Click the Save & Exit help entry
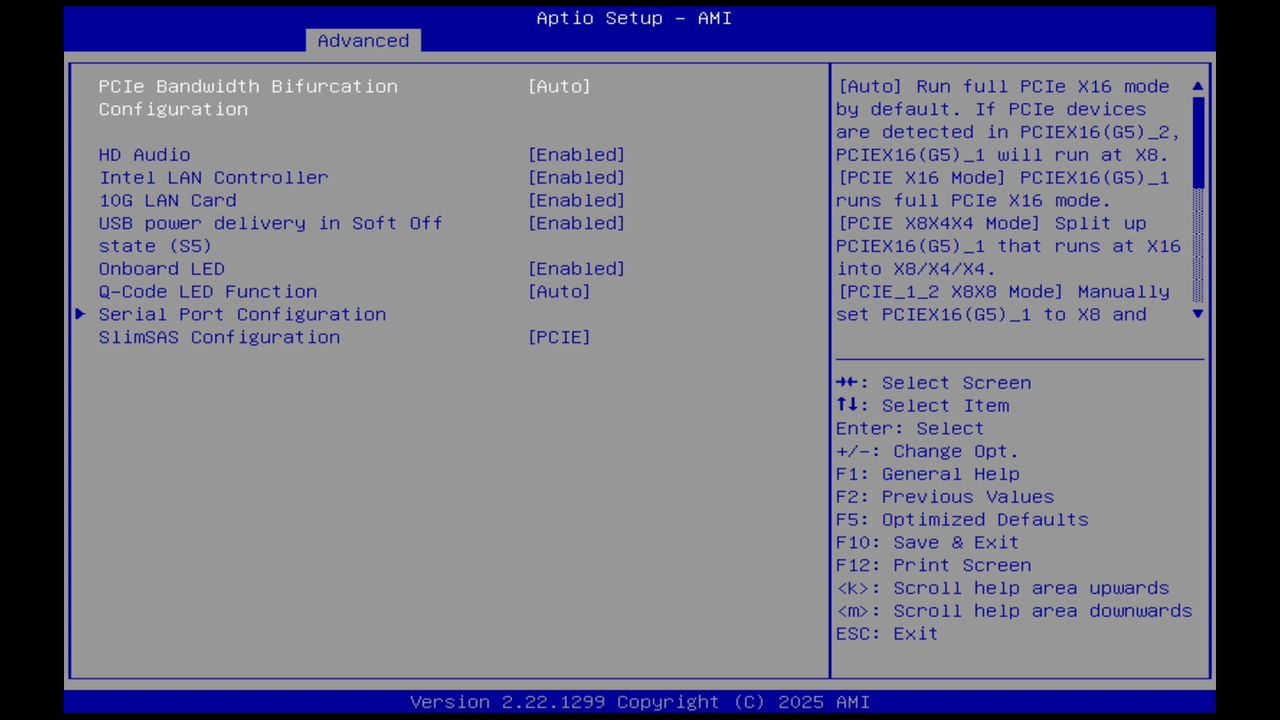Viewport: 1280px width, 720px height. (x=927, y=542)
